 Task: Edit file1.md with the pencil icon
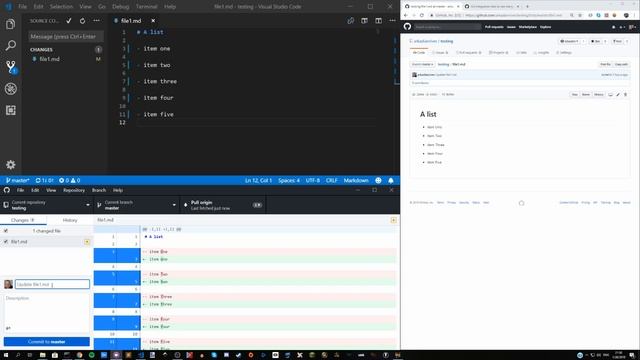(618, 94)
